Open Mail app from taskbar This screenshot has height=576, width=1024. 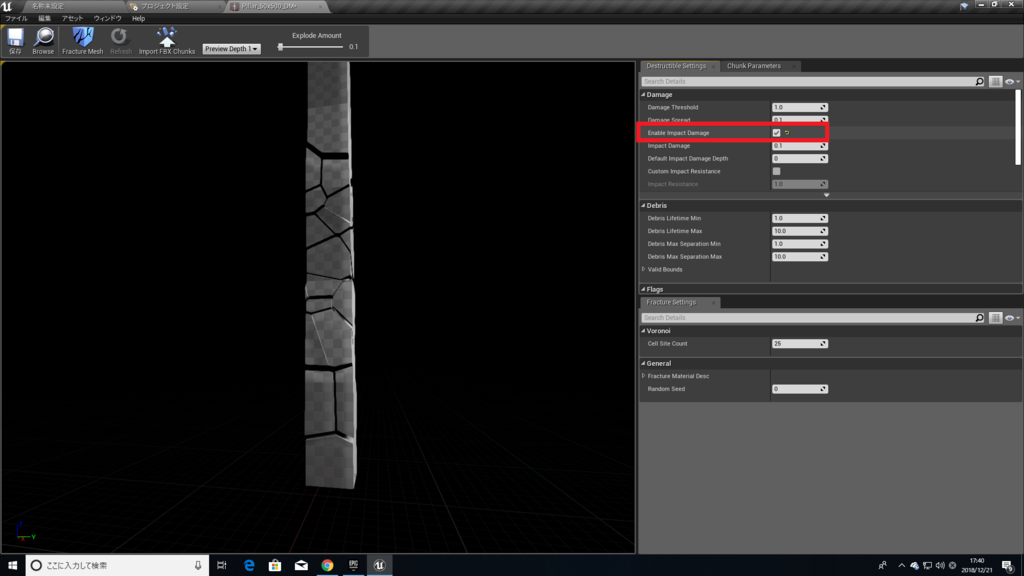[x=301, y=566]
